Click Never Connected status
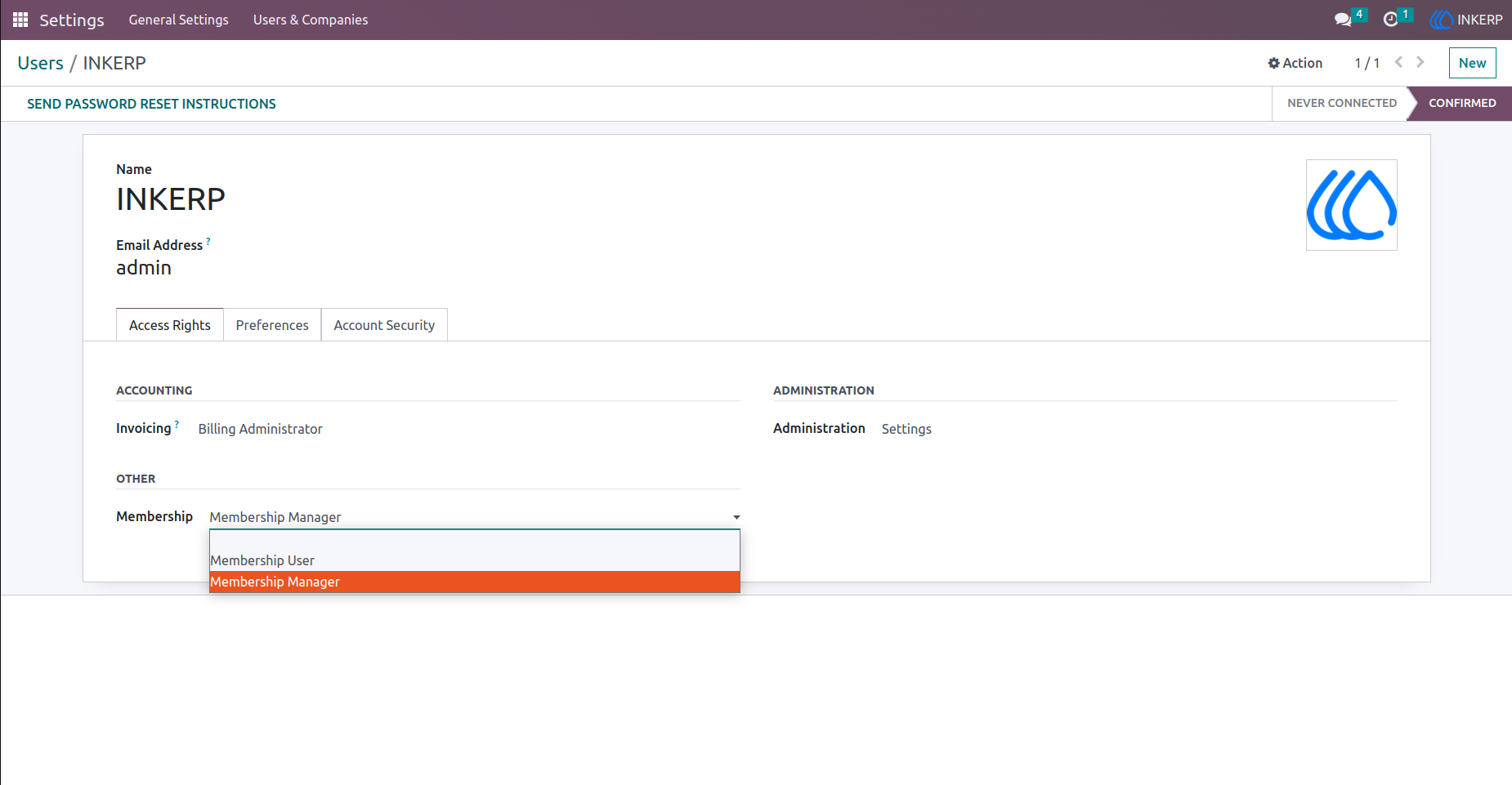Image resolution: width=1512 pixels, height=785 pixels. point(1341,103)
